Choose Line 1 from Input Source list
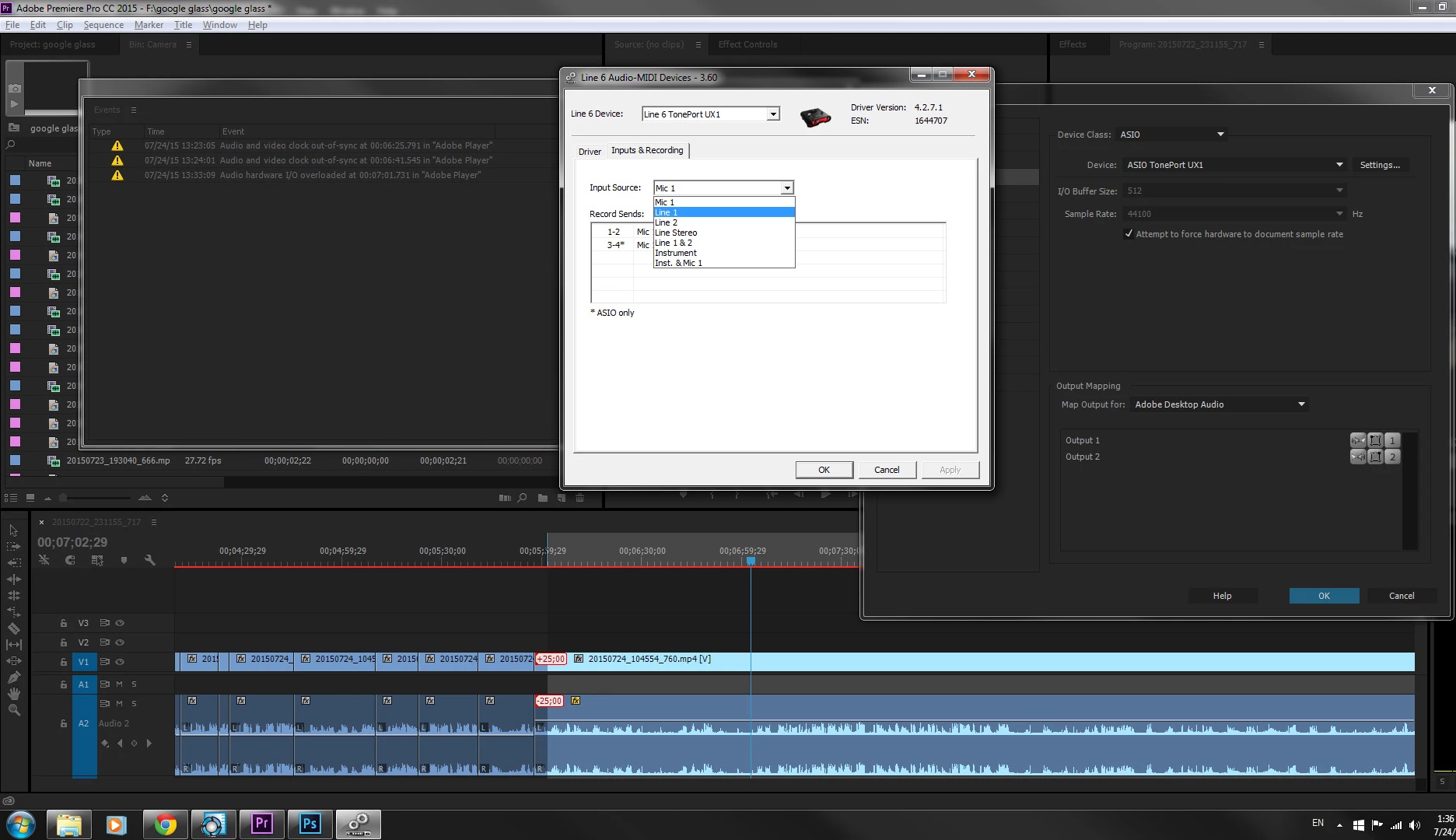This screenshot has width=1456, height=840. [724, 212]
